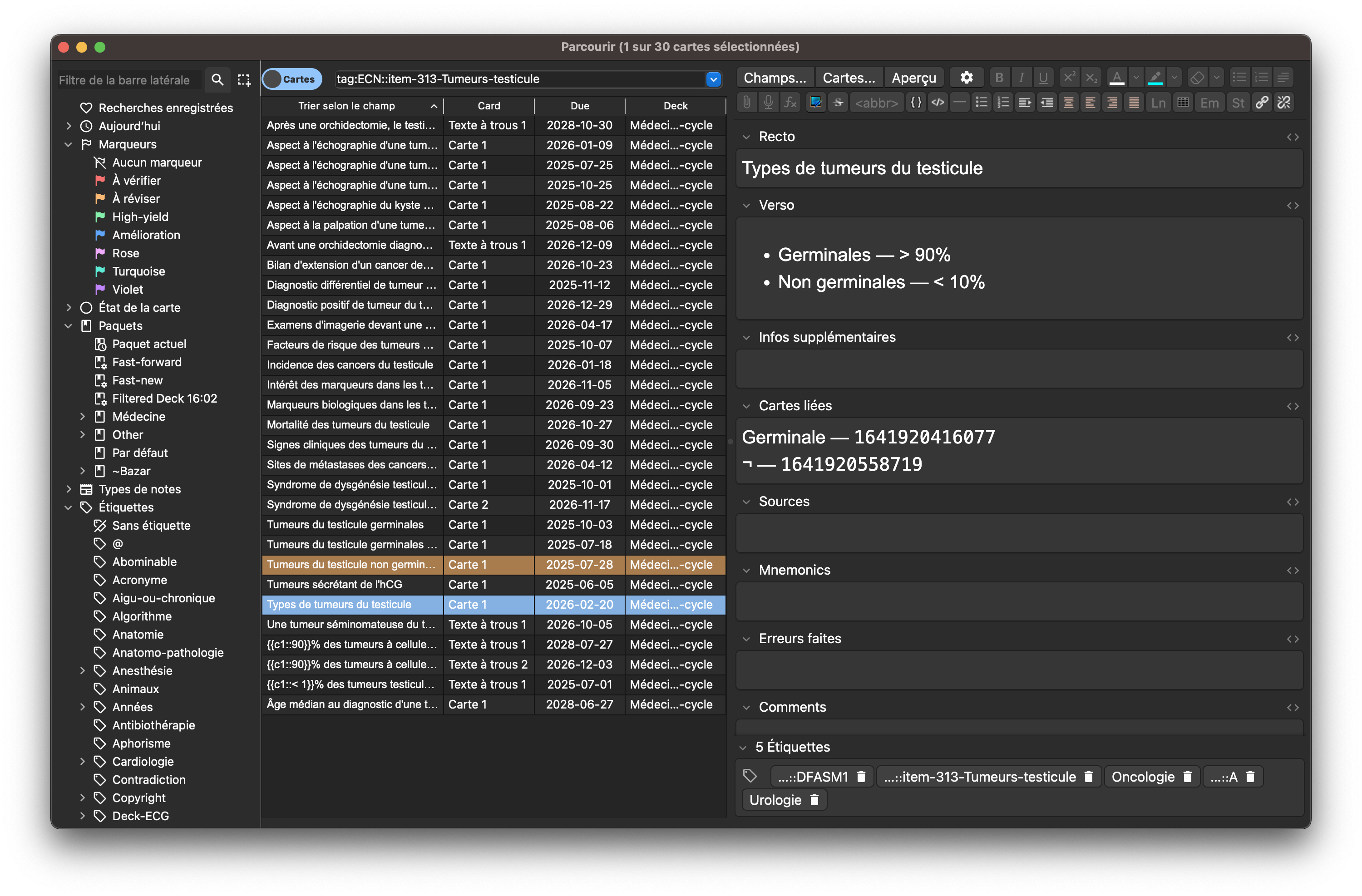This screenshot has height=896, width=1362.
Task: Toggle the Cartes/notes switch
Action: point(292,79)
